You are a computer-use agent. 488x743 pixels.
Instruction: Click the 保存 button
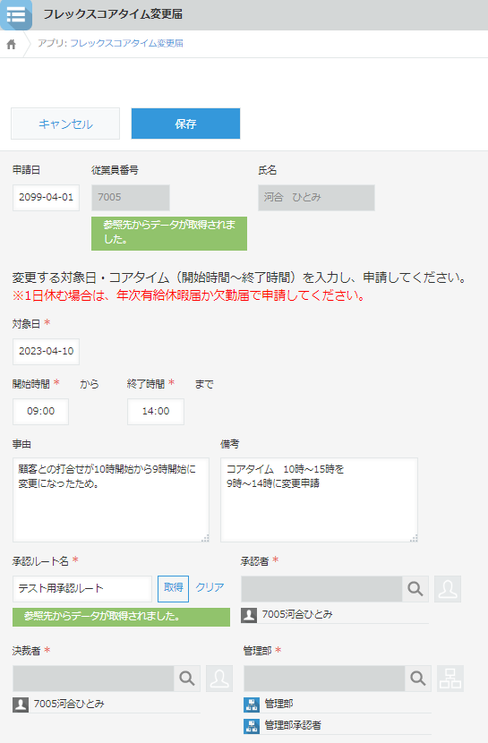[x=186, y=124]
